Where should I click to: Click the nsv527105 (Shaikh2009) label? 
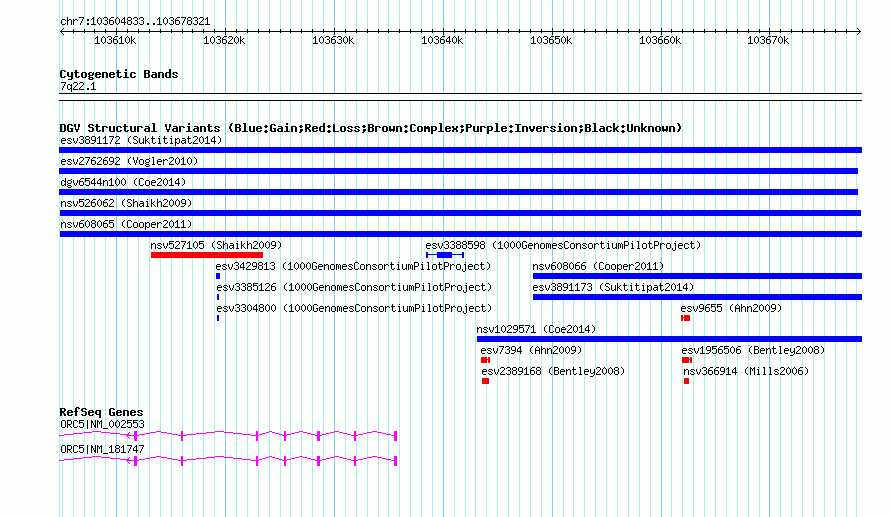click(x=216, y=245)
